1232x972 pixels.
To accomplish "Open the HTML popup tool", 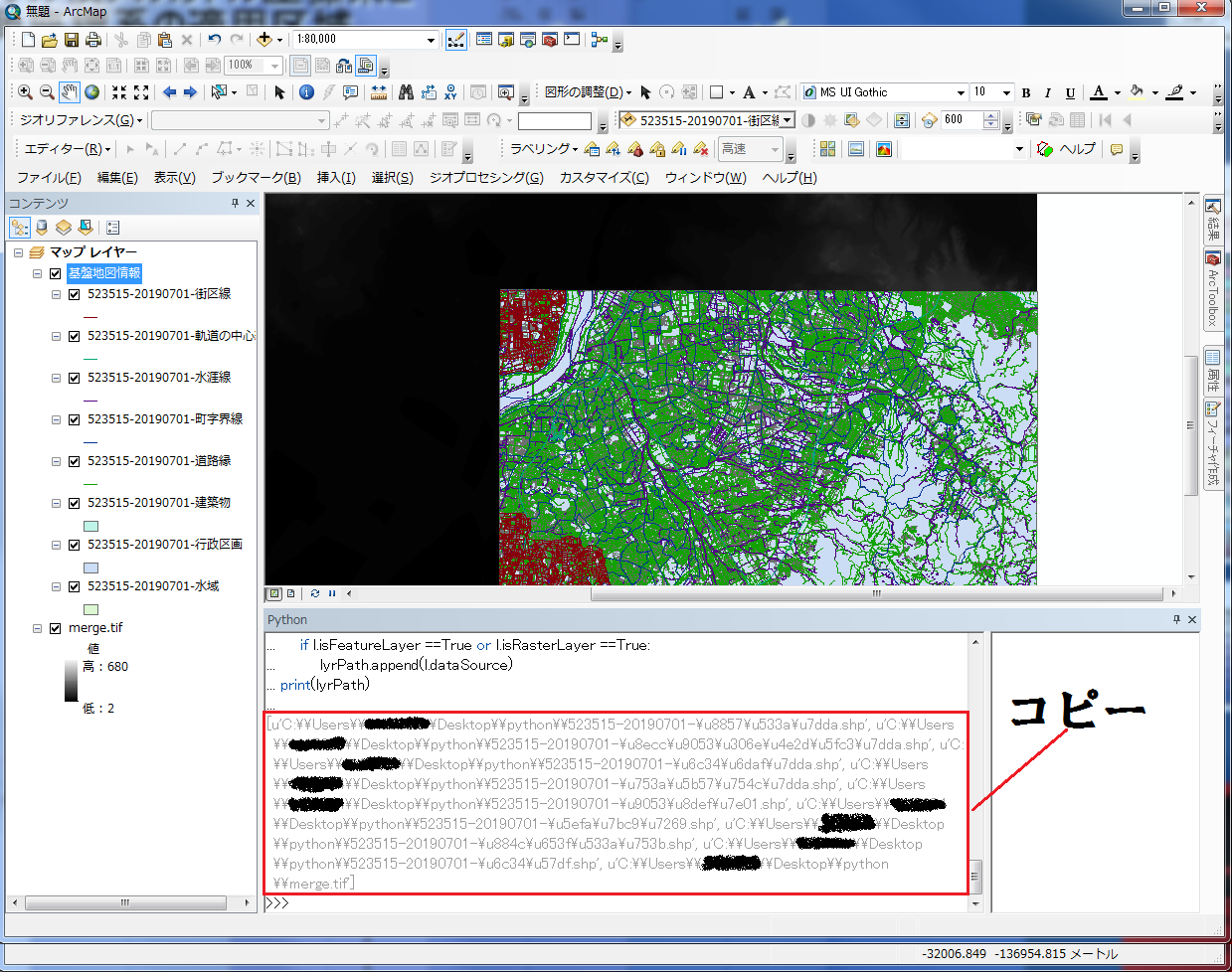I will [x=351, y=91].
